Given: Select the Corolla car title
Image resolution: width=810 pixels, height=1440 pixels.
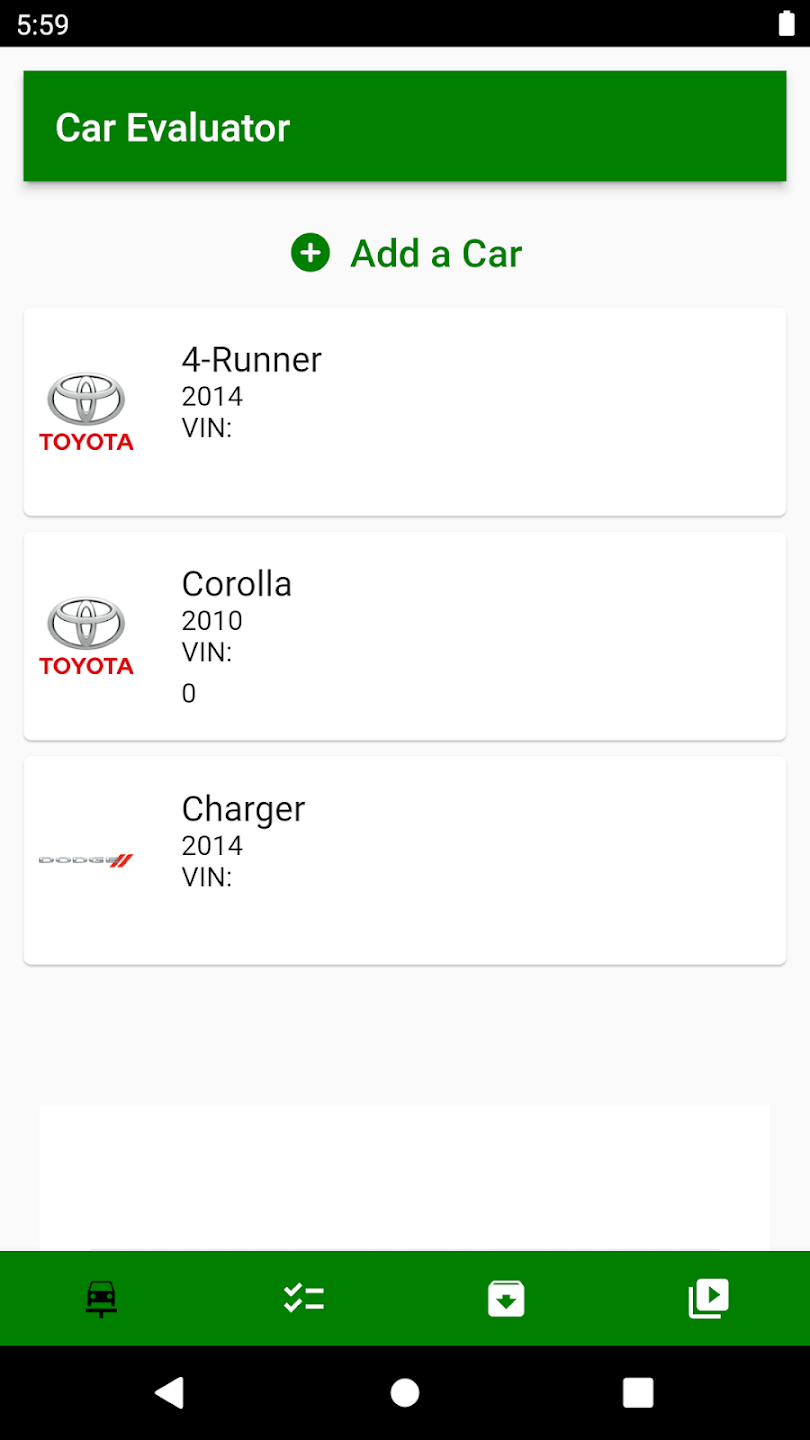Looking at the screenshot, I should 236,584.
